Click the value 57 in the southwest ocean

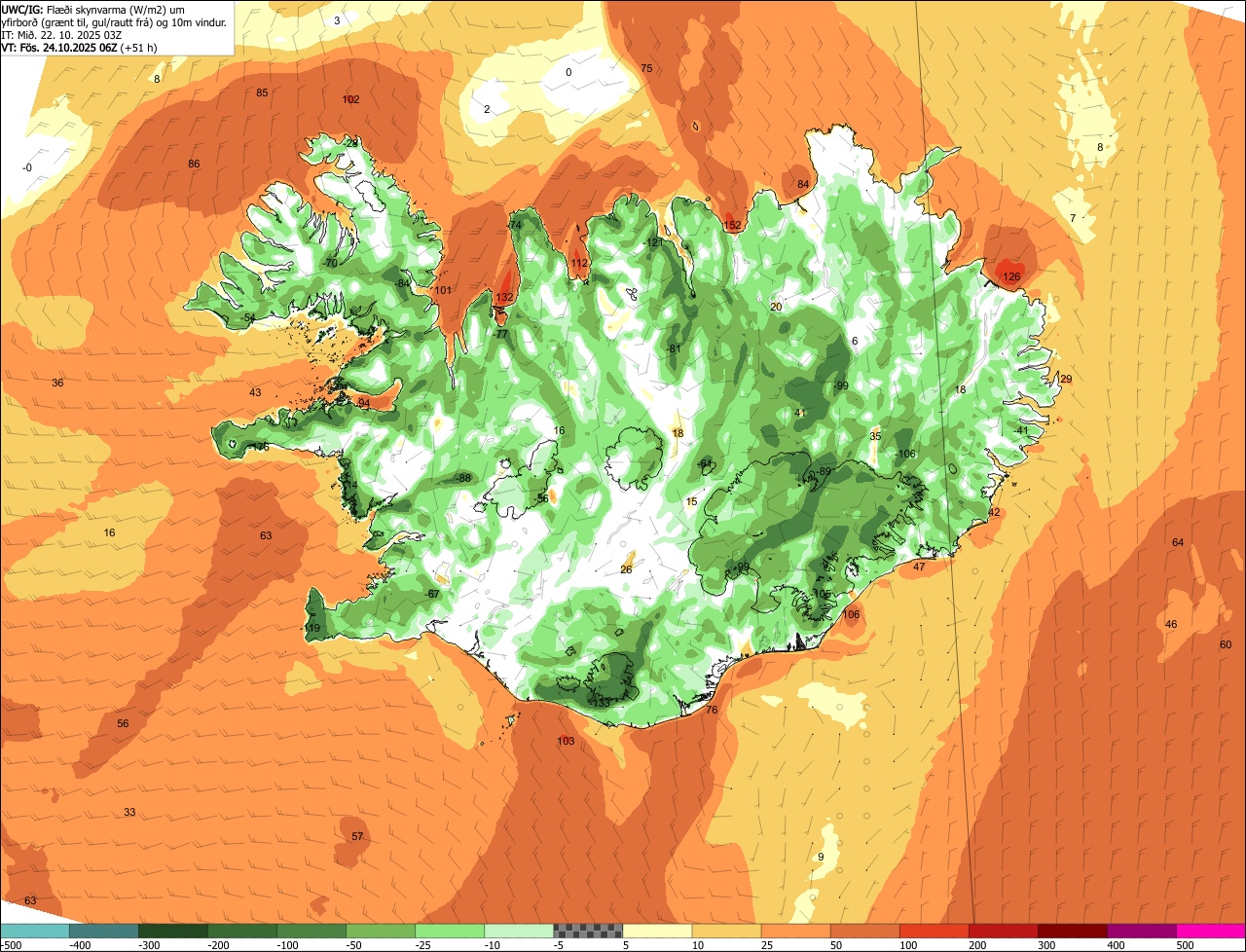[x=357, y=837]
